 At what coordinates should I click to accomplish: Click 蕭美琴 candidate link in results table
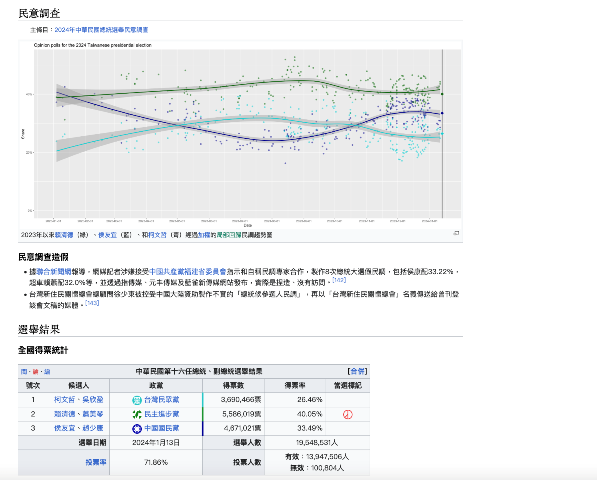[x=93, y=414]
